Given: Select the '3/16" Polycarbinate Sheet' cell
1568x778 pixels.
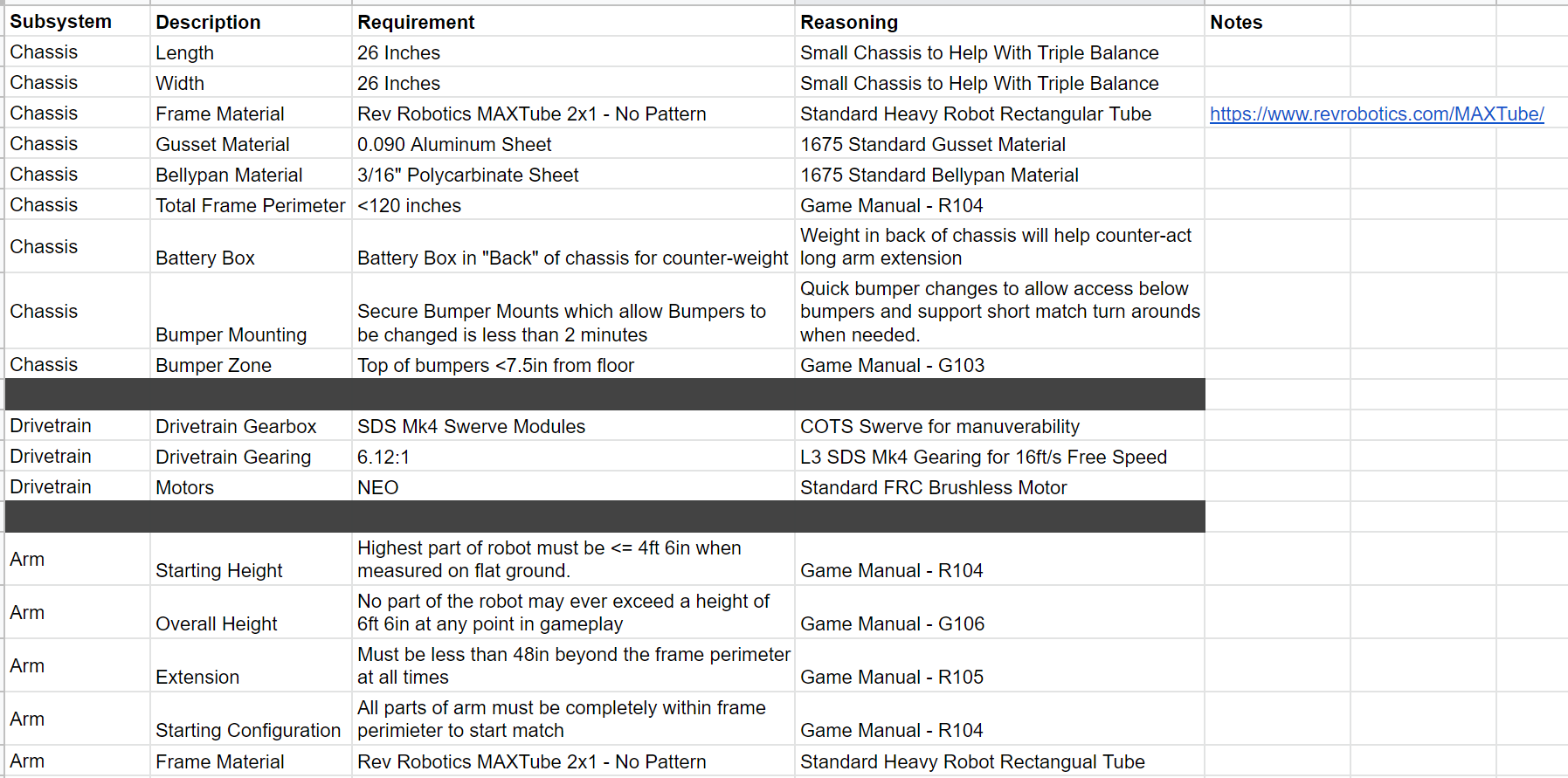Looking at the screenshot, I should point(573,175).
